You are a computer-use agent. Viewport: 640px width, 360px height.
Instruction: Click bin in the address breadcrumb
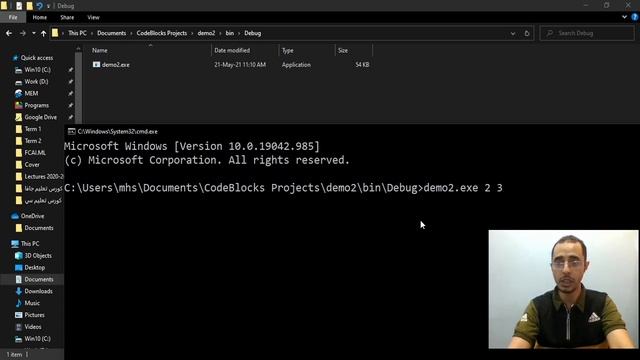(230, 33)
